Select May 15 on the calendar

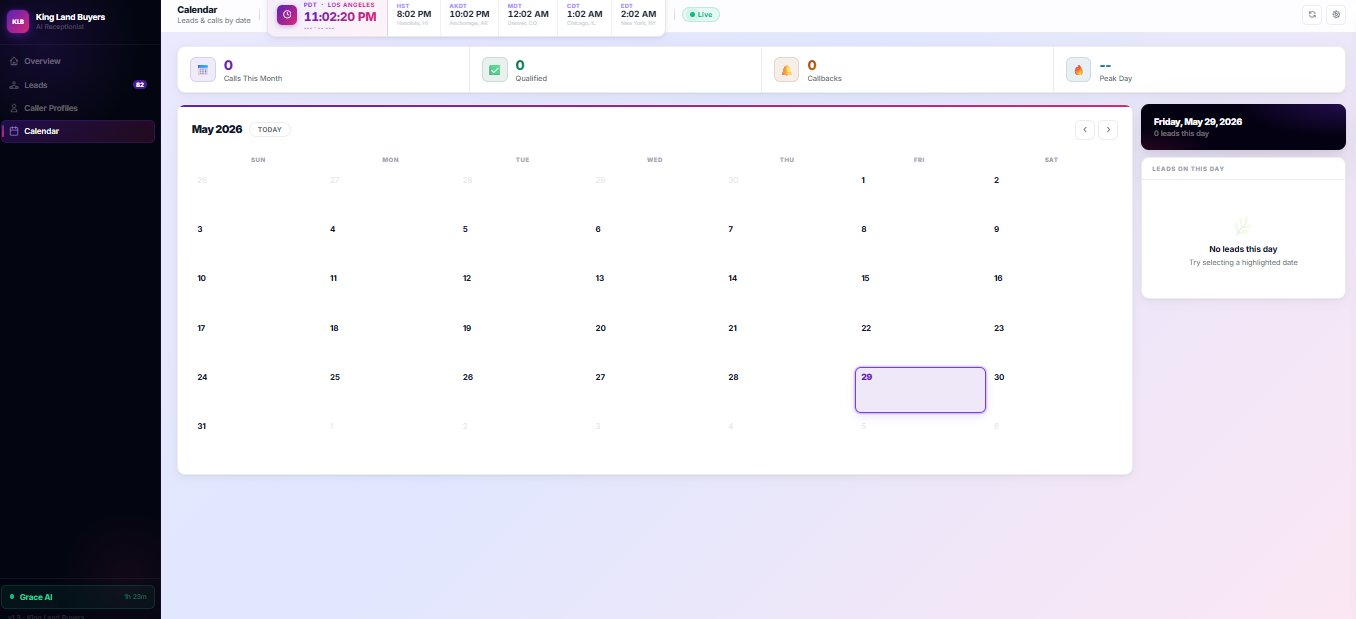point(920,290)
